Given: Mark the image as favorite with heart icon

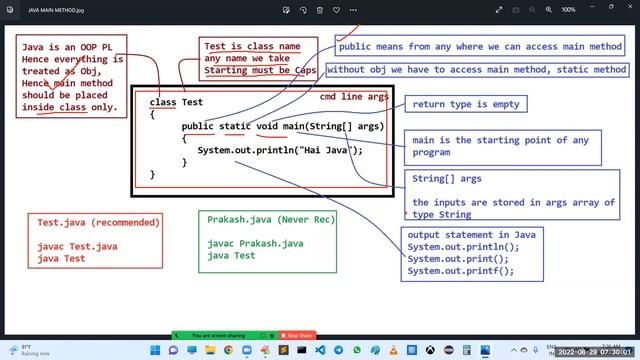Looking at the screenshot, I should [x=336, y=10].
